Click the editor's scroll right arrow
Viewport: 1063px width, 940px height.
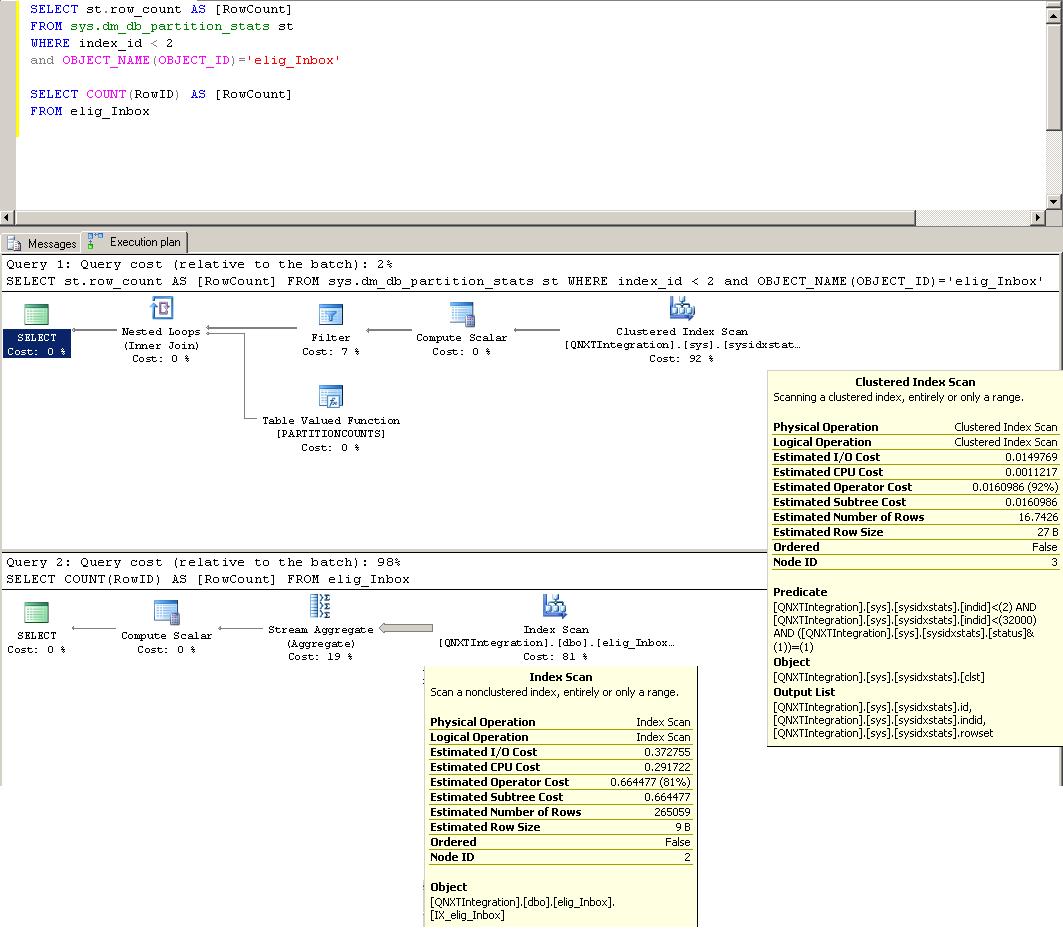point(1038,218)
